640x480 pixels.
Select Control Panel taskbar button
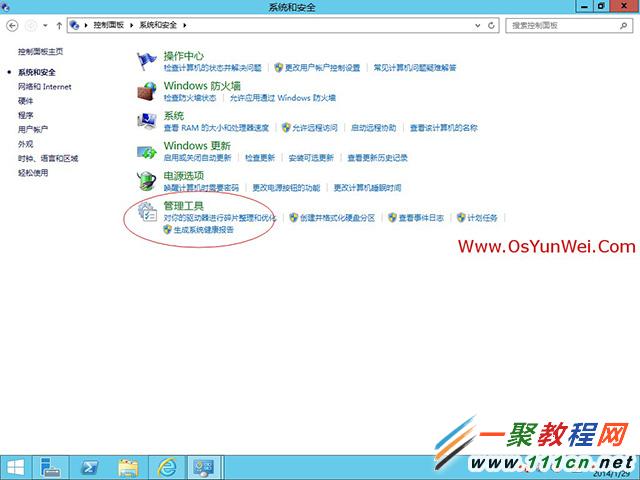pos(204,468)
